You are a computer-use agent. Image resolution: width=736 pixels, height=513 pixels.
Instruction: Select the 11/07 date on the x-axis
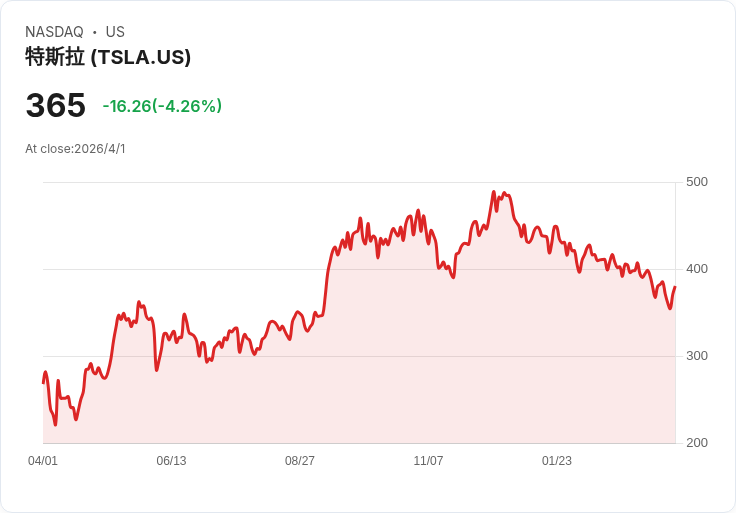click(x=428, y=461)
